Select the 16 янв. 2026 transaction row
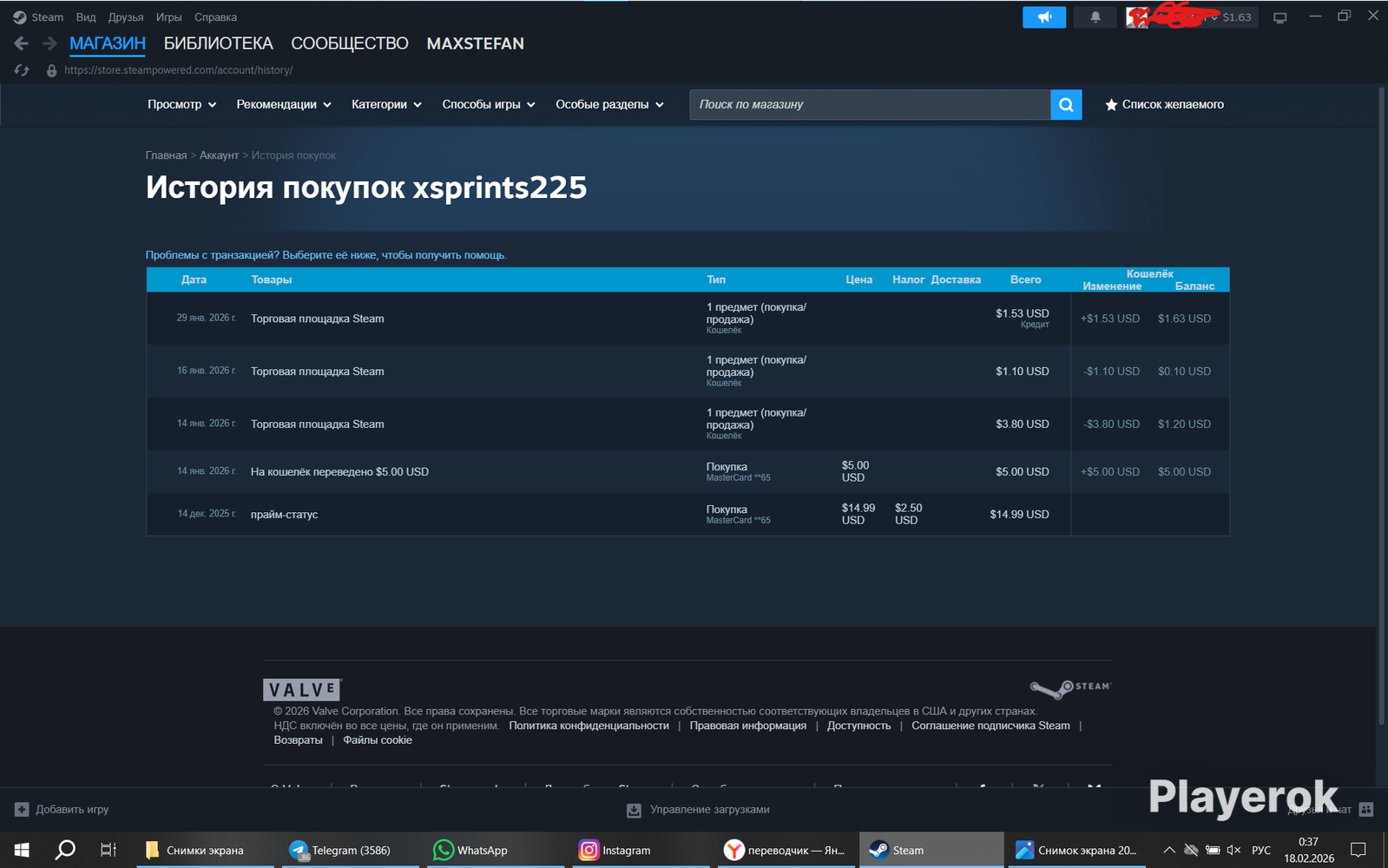This screenshot has width=1388, height=868. [687, 372]
